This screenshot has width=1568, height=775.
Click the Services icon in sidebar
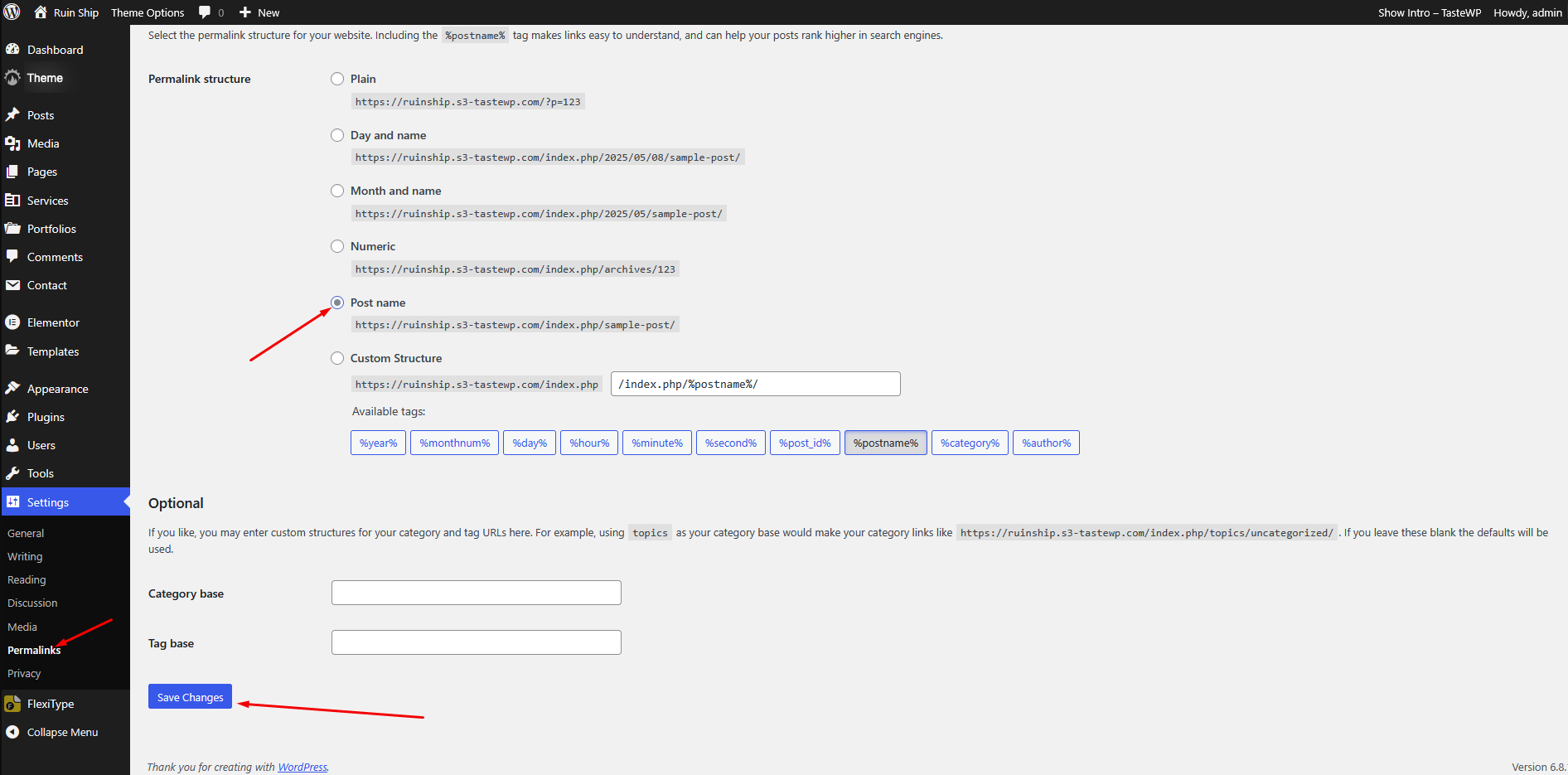coord(12,201)
